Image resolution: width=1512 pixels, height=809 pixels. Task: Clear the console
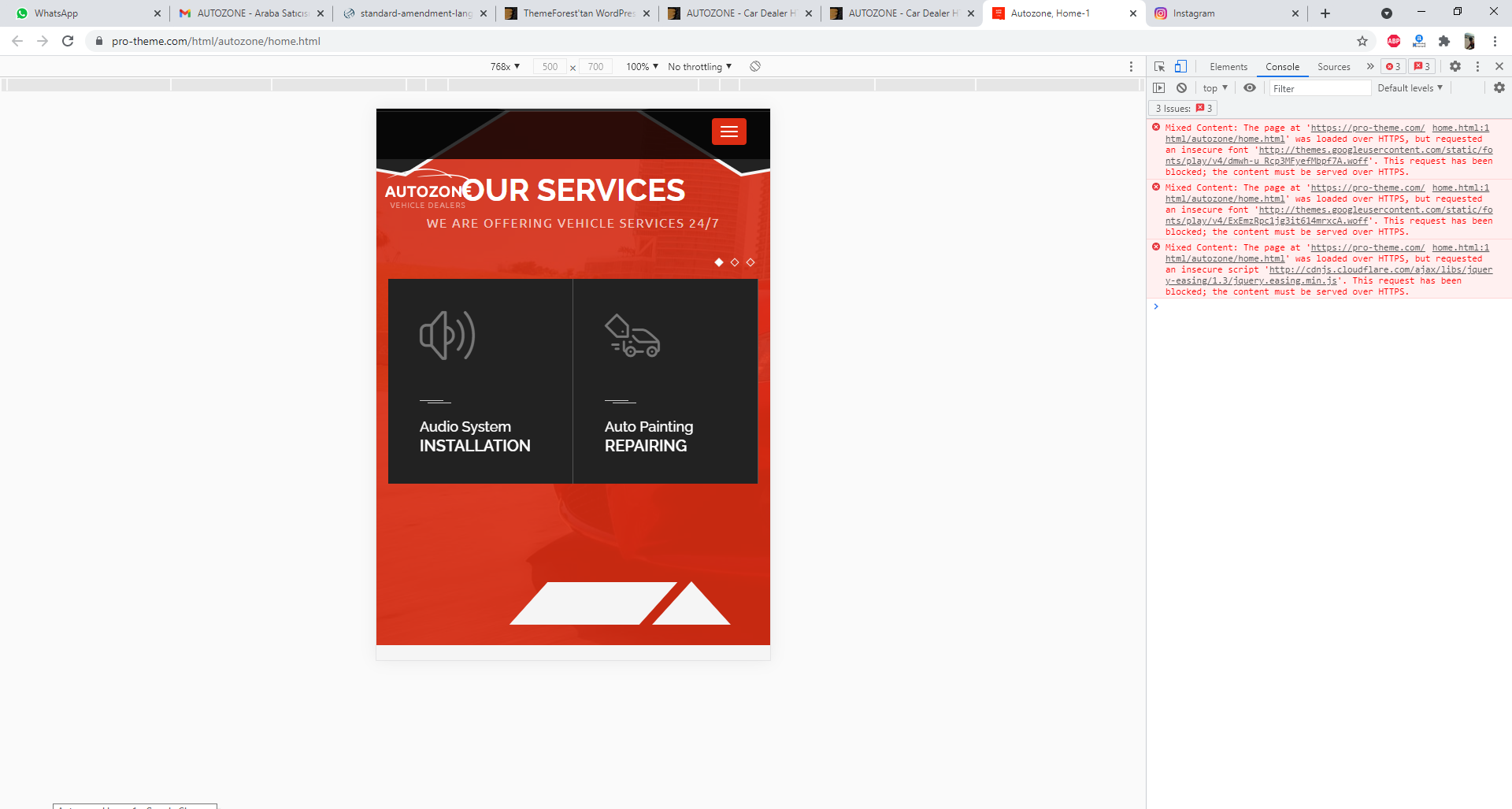(x=1181, y=88)
